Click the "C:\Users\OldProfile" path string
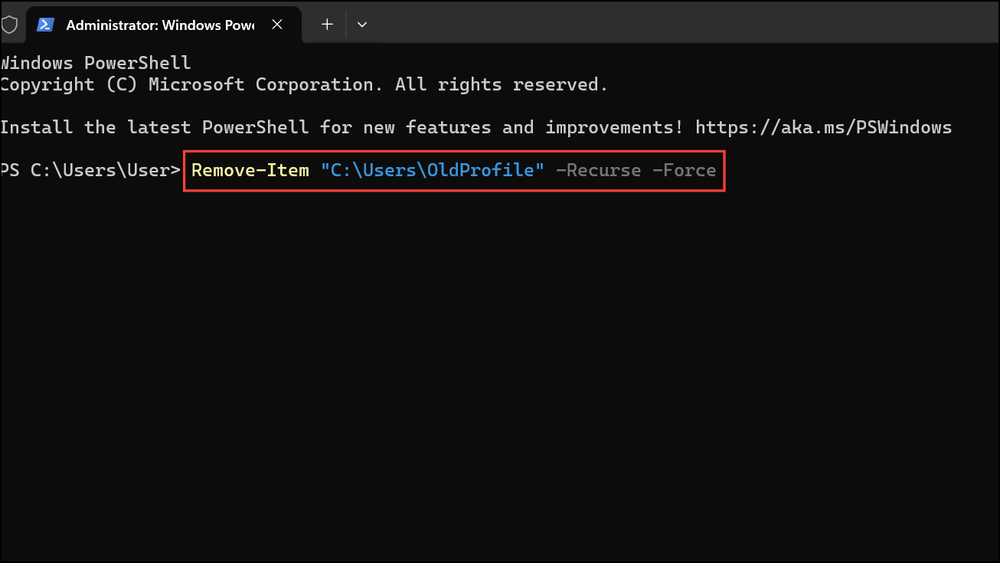This screenshot has width=1000, height=563. tap(432, 170)
